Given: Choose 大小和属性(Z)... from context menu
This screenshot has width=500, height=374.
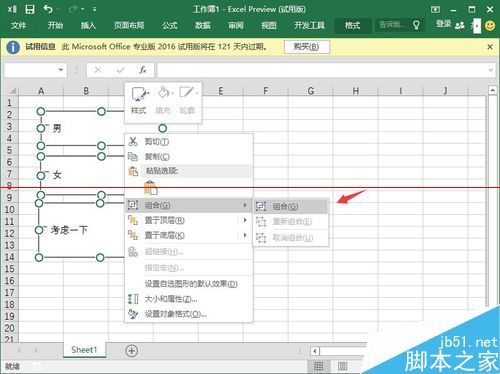Looking at the screenshot, I should (189, 299).
